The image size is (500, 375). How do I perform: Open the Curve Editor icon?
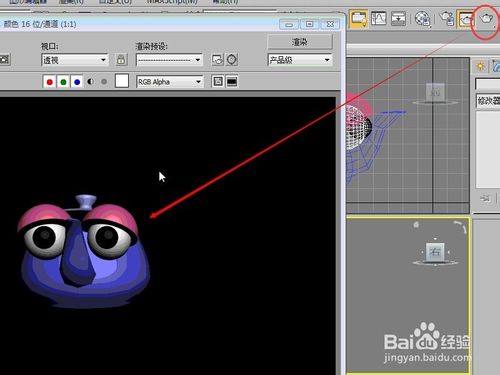(x=379, y=19)
